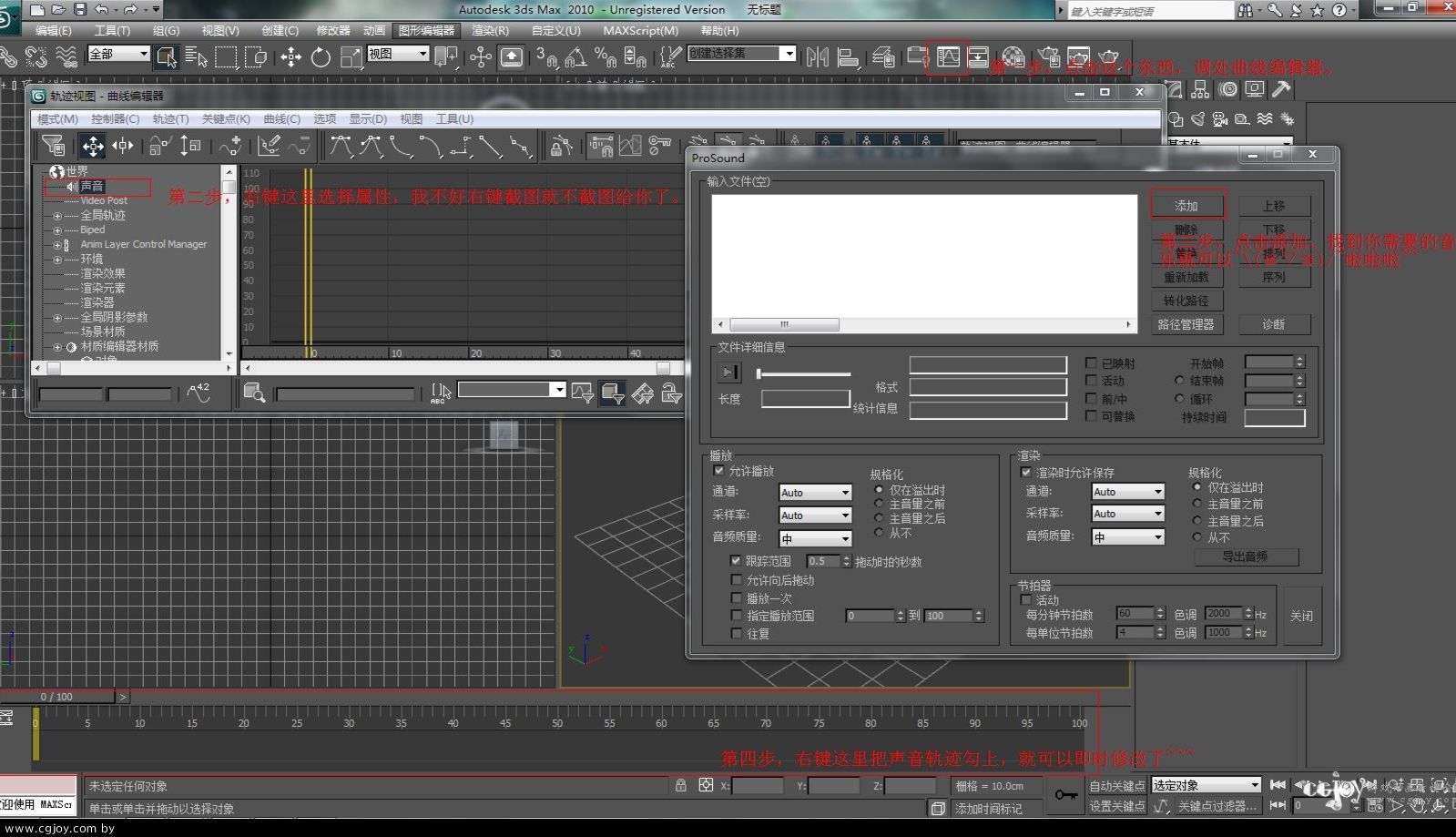
Task: Open 采样率 dropdown in 播放 group
Action: [x=815, y=515]
